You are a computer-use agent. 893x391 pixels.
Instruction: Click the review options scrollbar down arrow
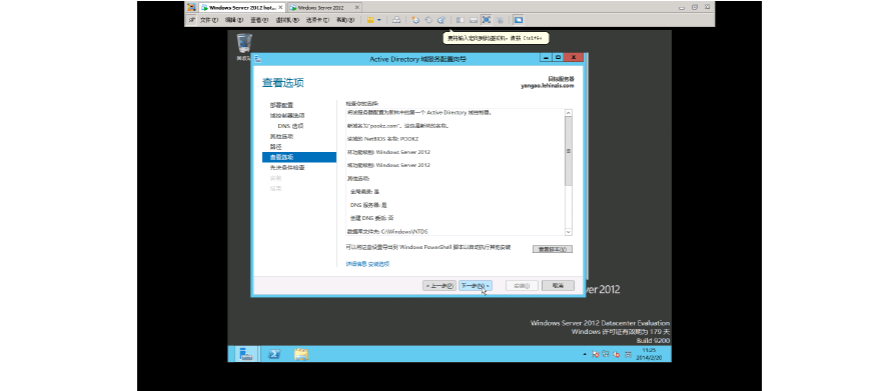[568, 232]
